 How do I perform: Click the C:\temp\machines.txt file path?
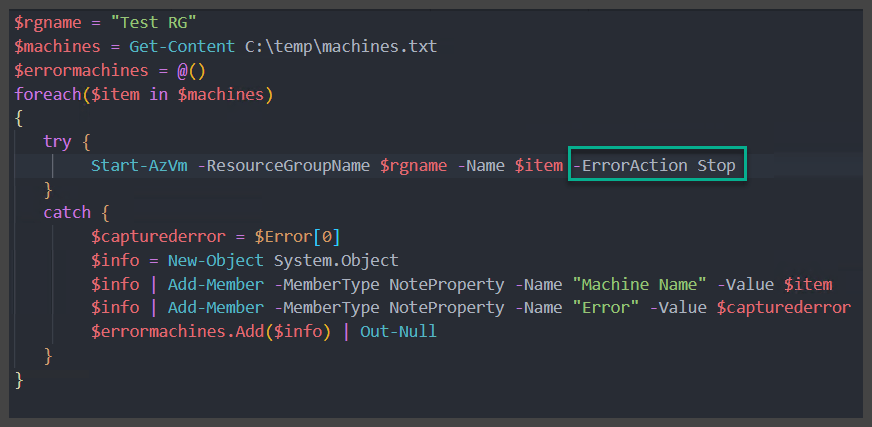pyautogui.click(x=296, y=47)
